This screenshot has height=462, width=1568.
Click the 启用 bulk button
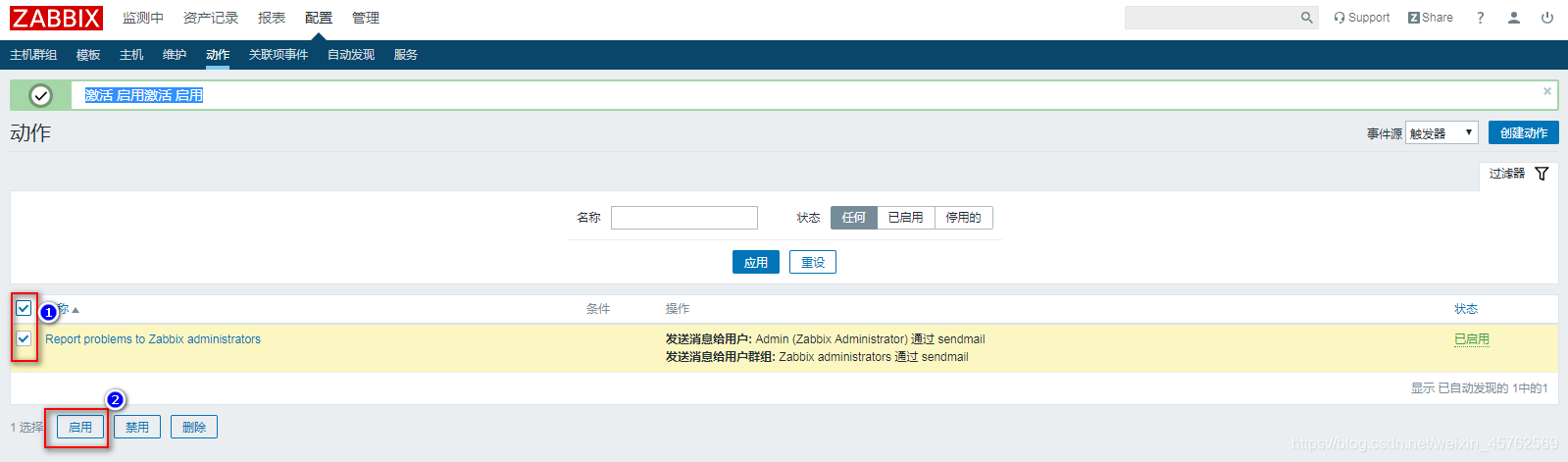point(80,427)
